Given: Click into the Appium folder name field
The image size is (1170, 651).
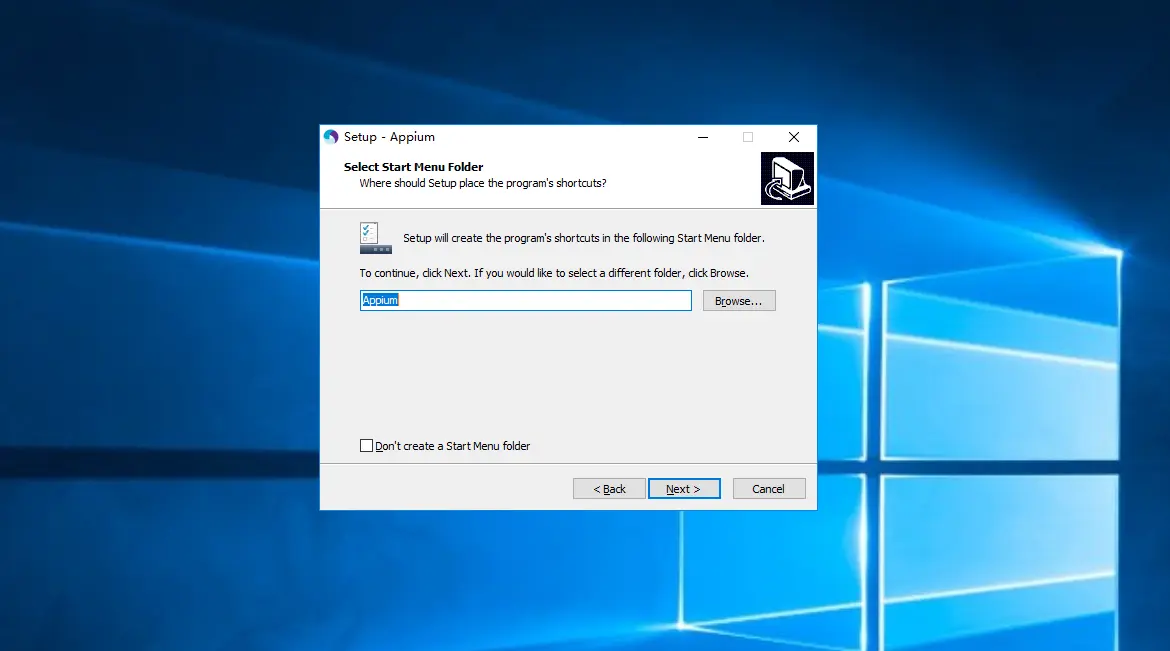Looking at the screenshot, I should pos(525,300).
